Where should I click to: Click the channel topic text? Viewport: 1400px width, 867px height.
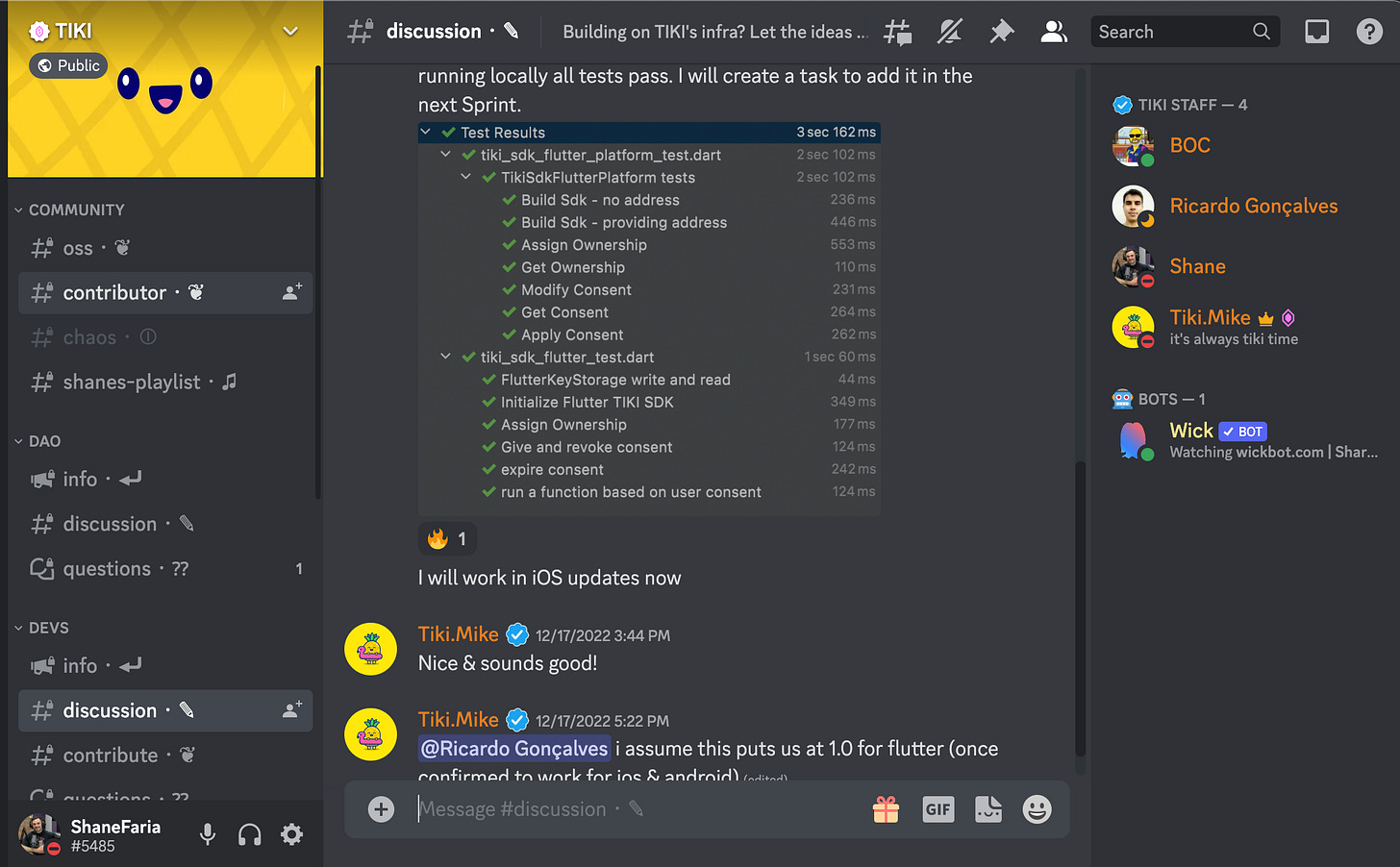[714, 32]
